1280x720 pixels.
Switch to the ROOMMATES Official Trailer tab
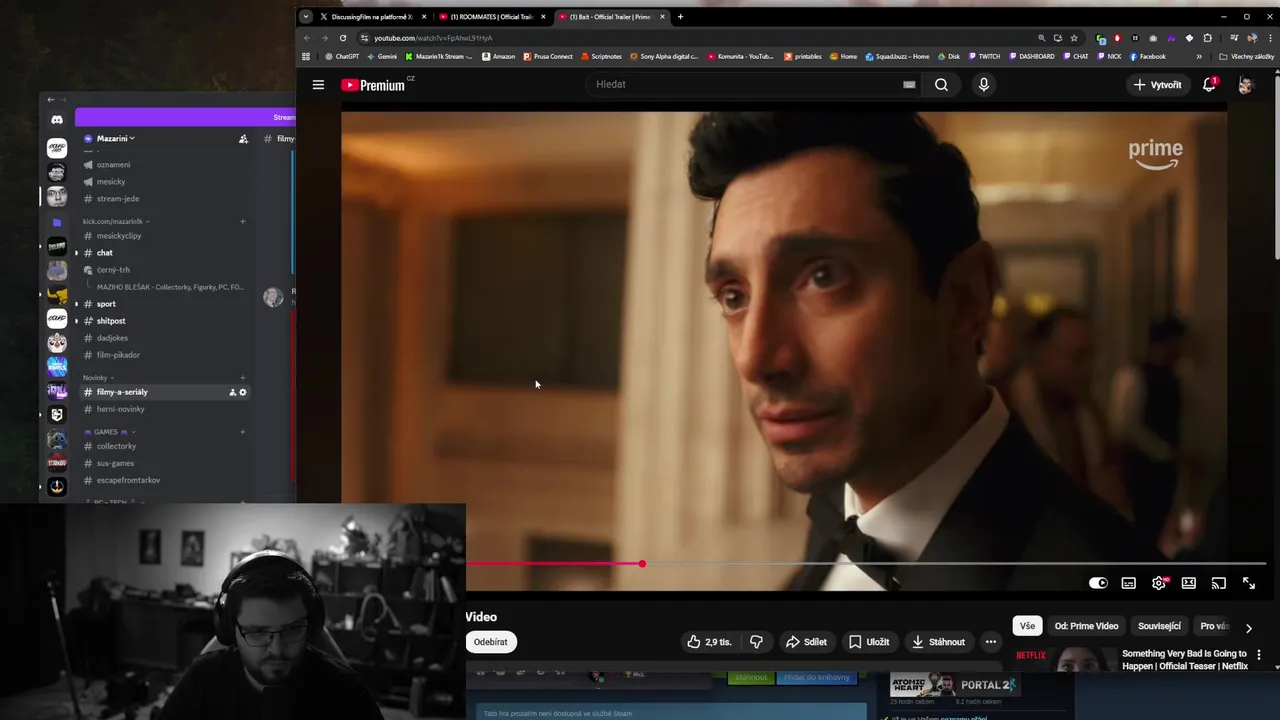click(x=491, y=17)
